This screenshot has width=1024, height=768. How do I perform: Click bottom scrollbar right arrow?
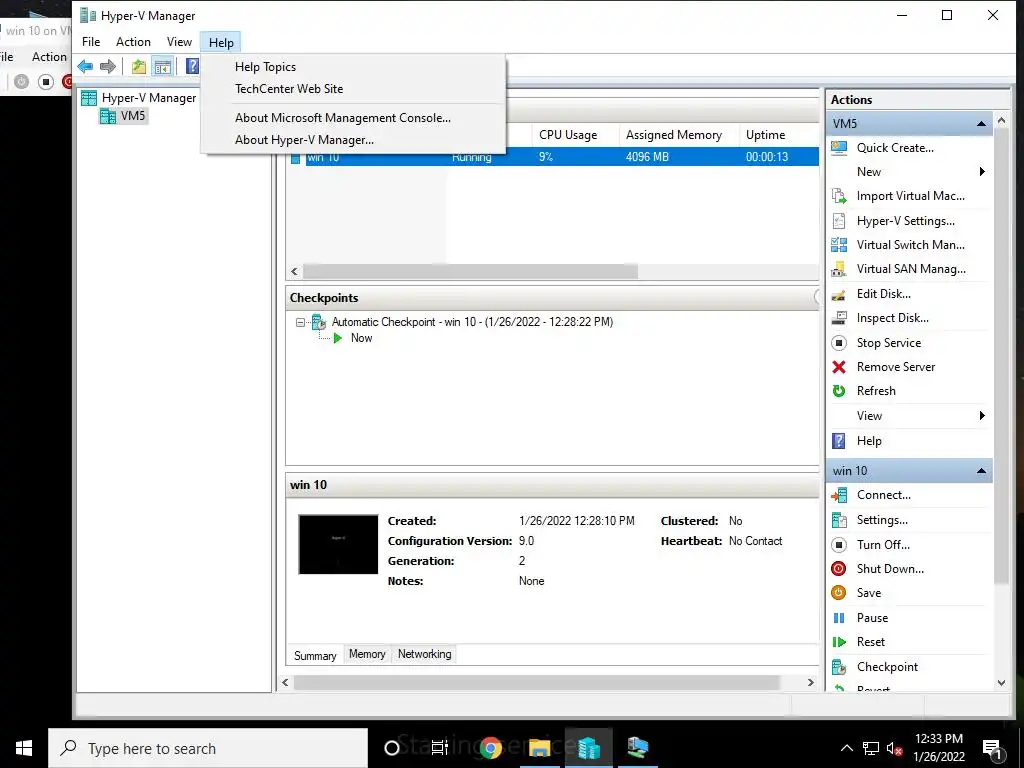[810, 682]
